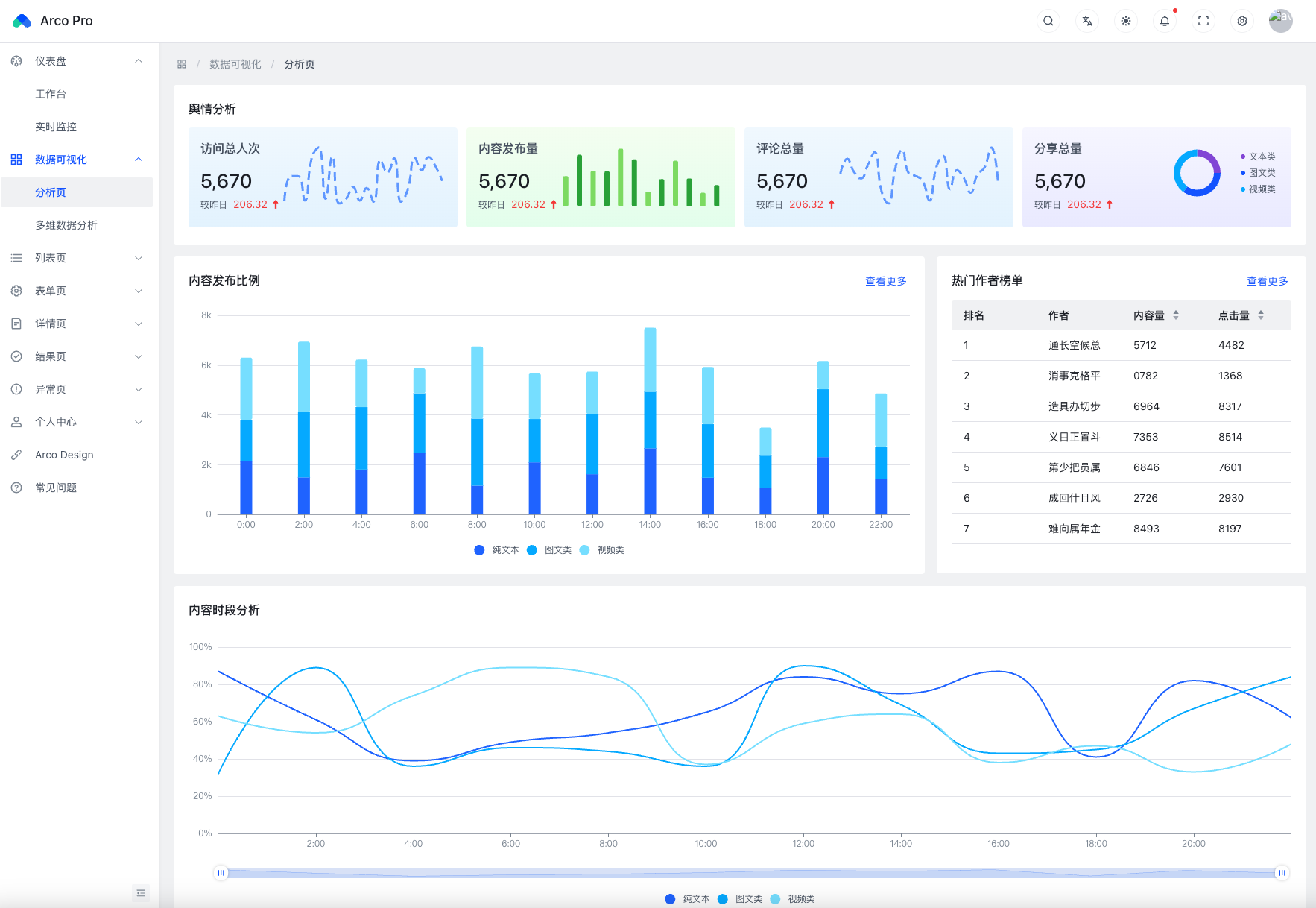Open the Arco Design menu link
The height and width of the screenshot is (908, 1316).
[77, 455]
